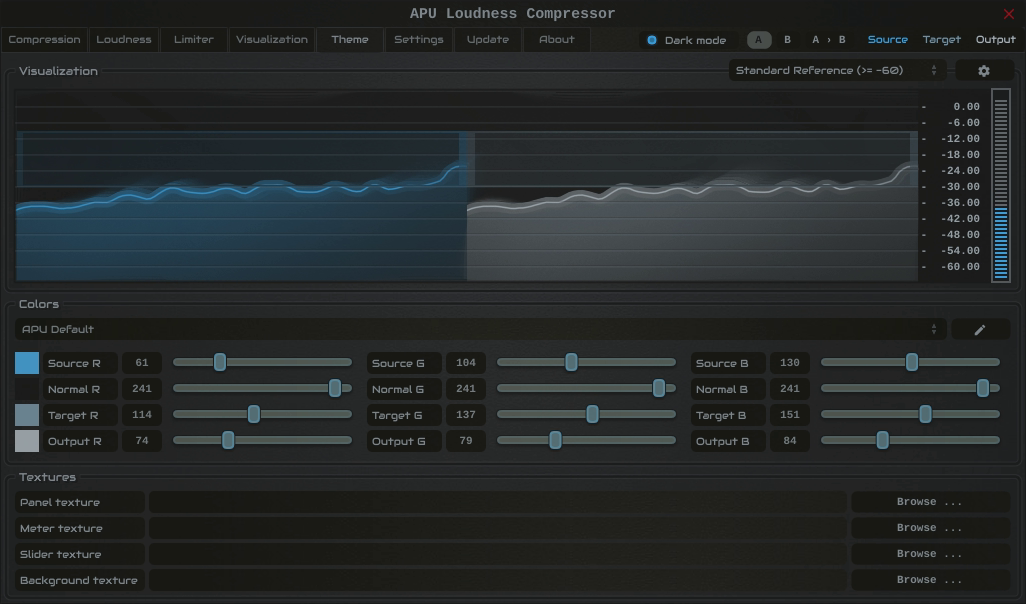Screen dimensions: 1026x604
Task: Browse for Slider texture file
Action: 930,554
